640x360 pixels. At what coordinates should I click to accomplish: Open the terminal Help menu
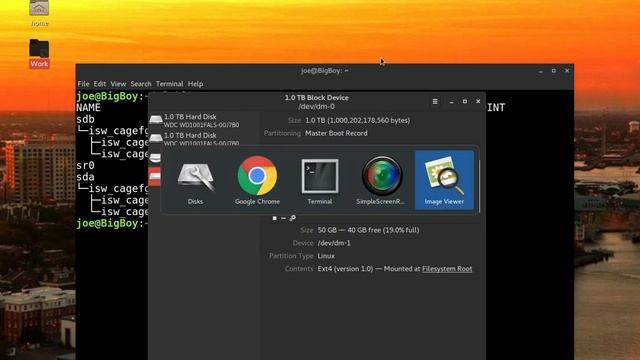tap(196, 84)
